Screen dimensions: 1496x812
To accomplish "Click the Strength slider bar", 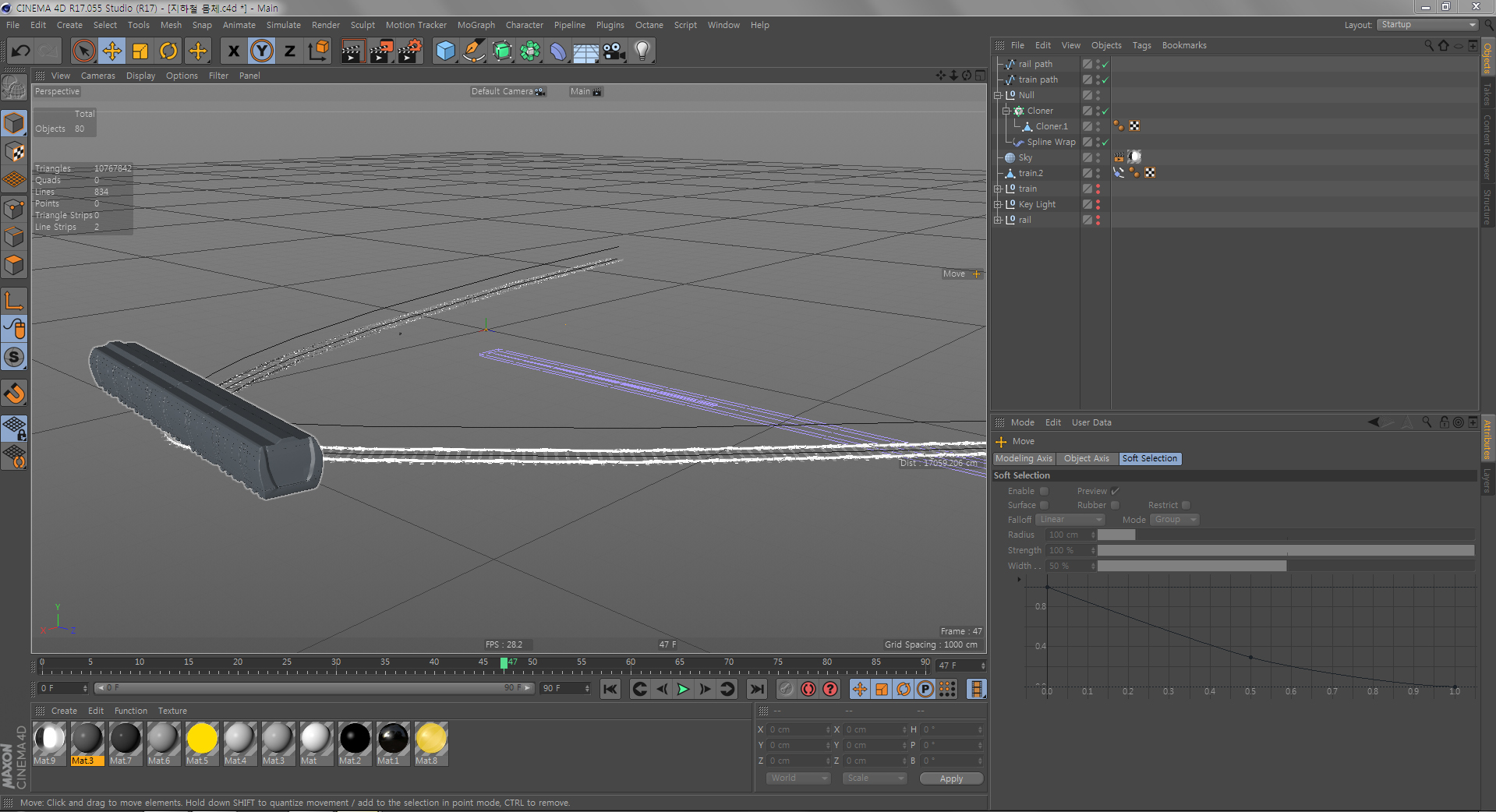I will (x=1286, y=550).
